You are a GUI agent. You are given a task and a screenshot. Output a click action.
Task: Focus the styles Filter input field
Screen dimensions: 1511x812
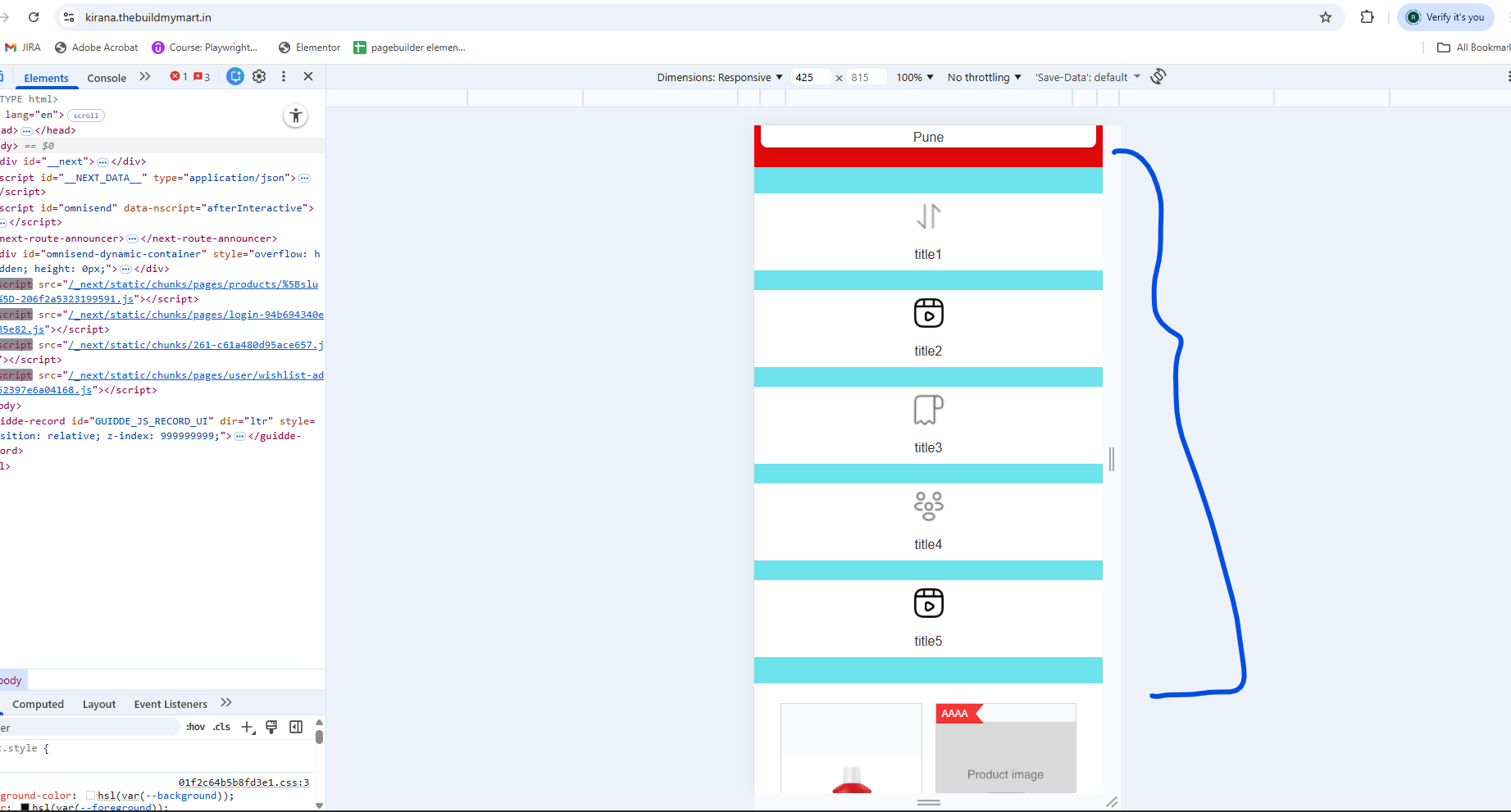[89, 728]
